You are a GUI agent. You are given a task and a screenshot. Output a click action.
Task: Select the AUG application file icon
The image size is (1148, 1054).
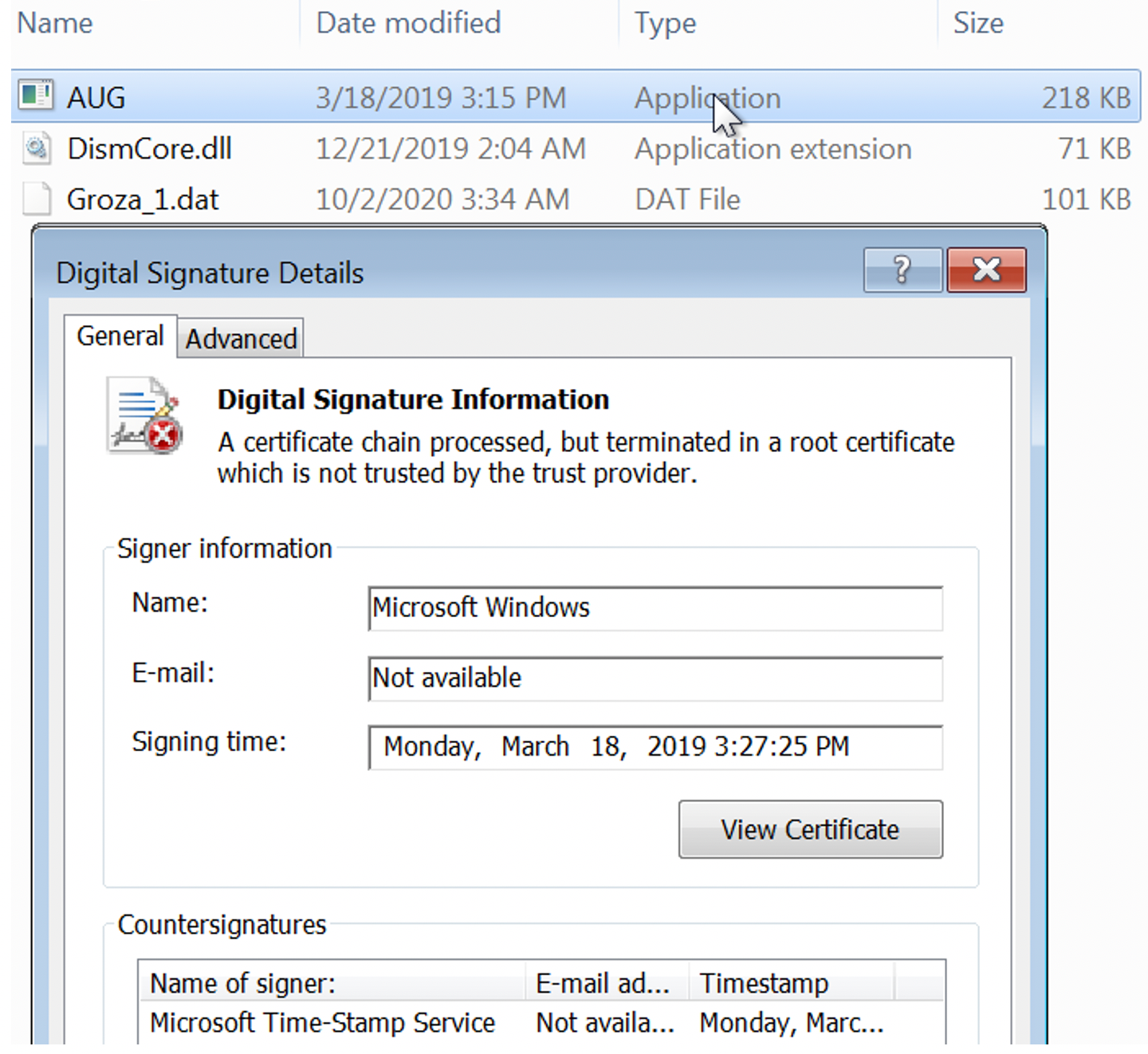point(36,96)
